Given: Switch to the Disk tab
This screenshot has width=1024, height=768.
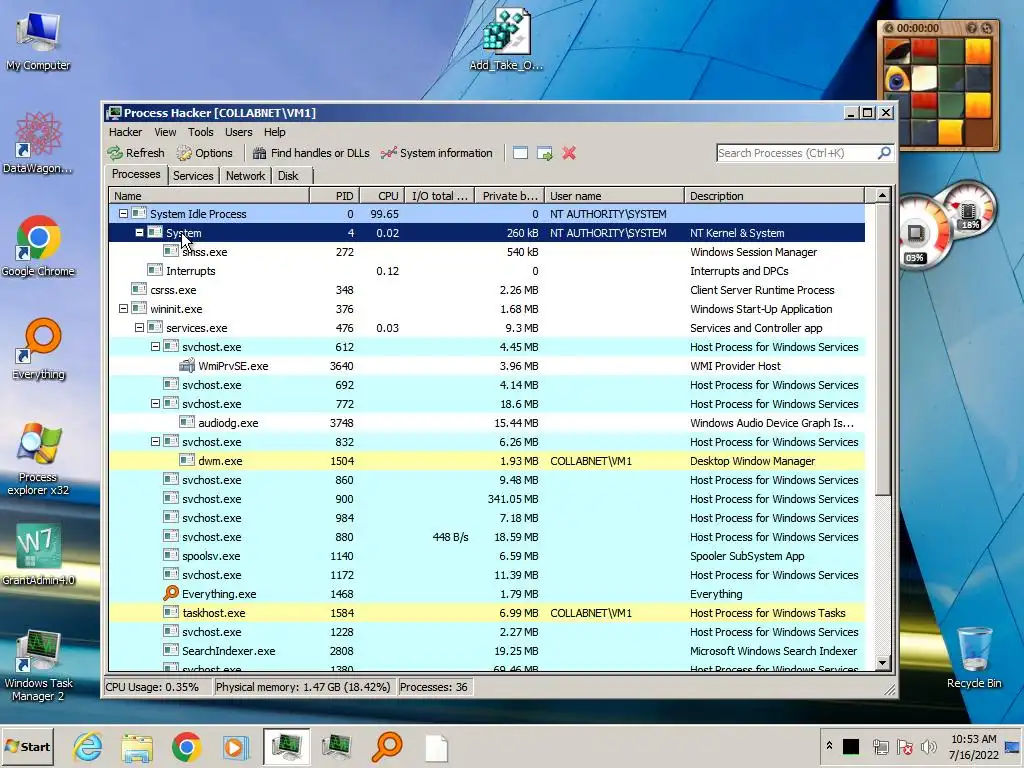Looking at the screenshot, I should click(x=288, y=176).
